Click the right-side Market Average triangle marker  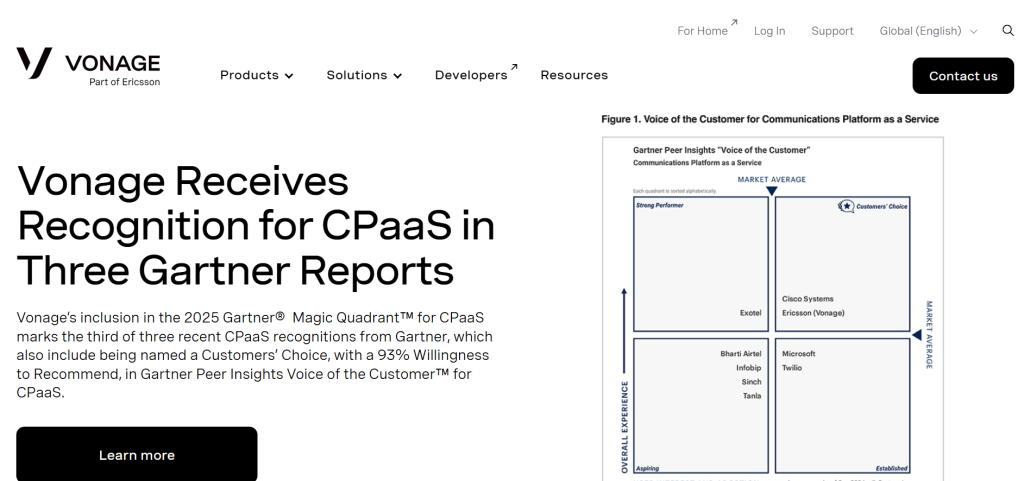pos(916,335)
